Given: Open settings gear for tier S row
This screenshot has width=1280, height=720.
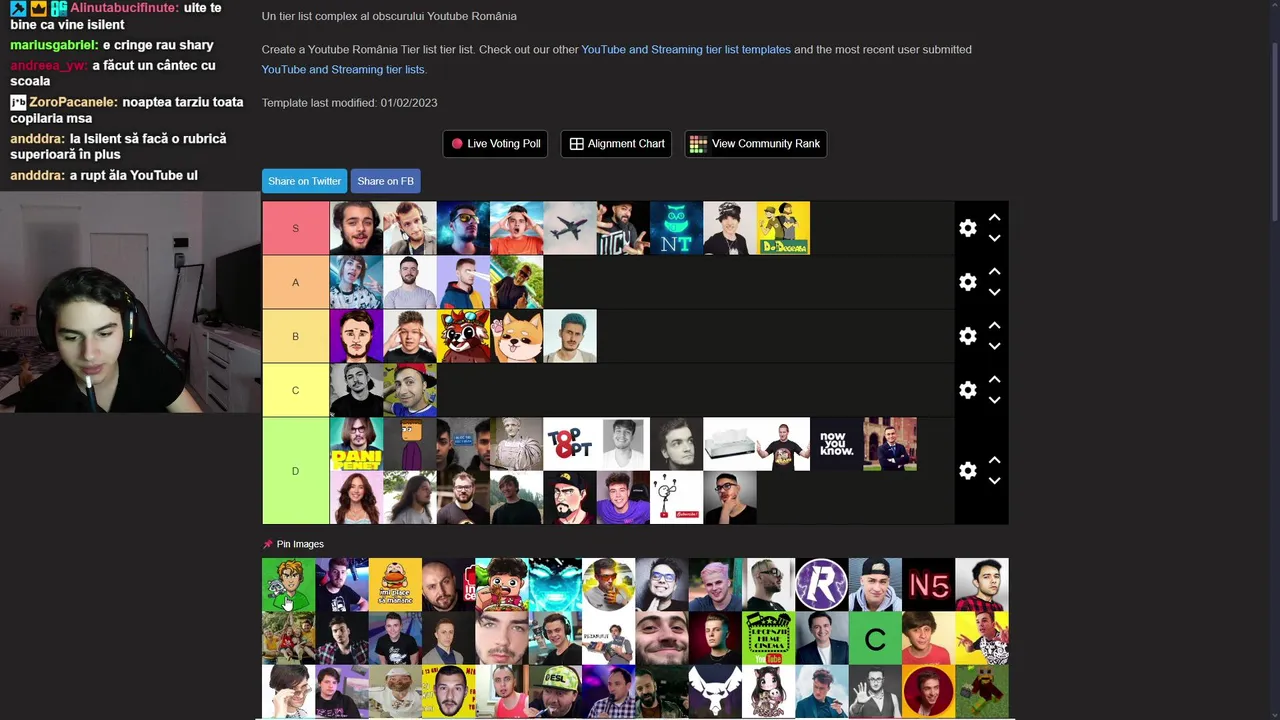Looking at the screenshot, I should click(x=967, y=228).
